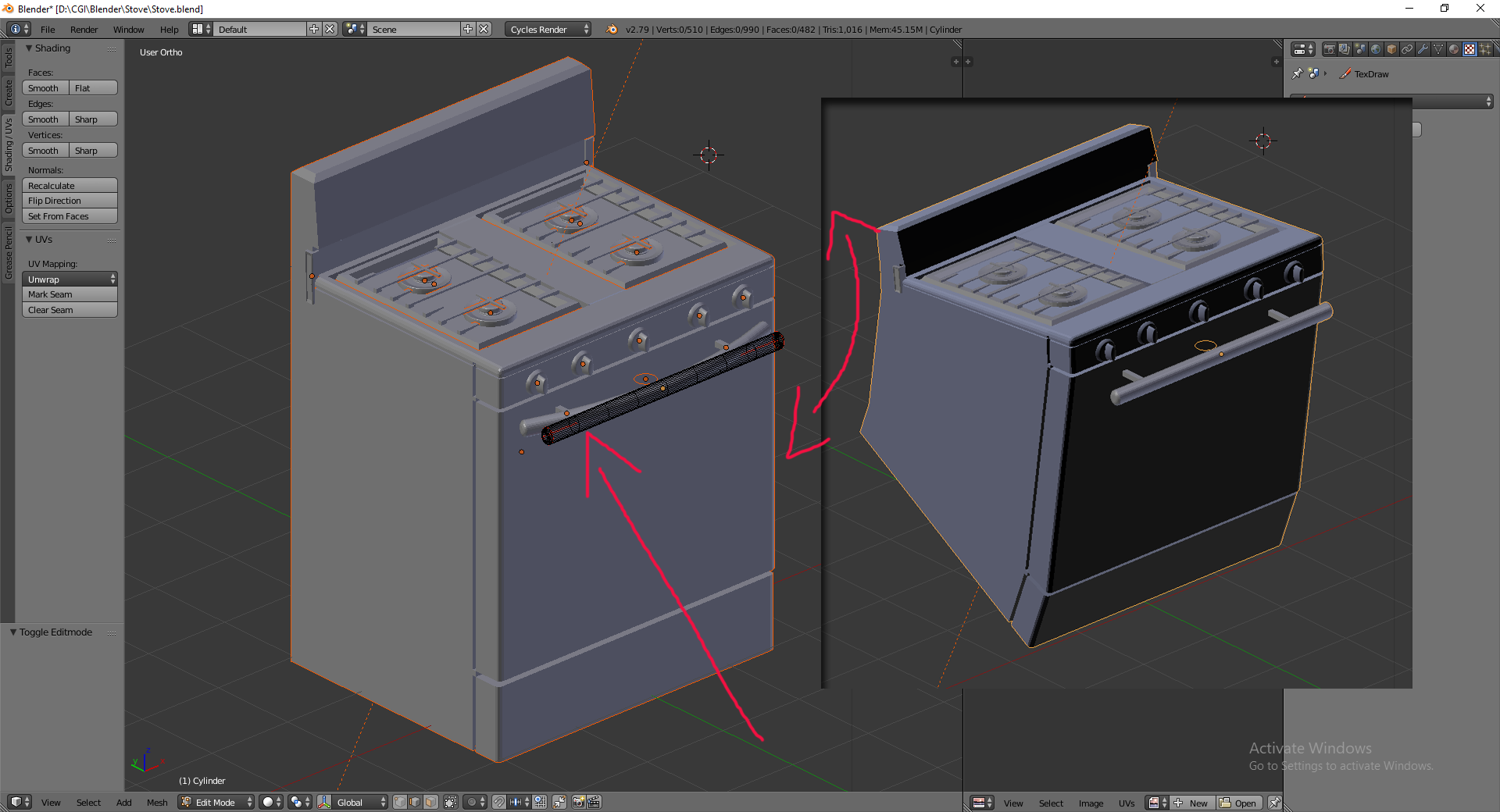Open the pivot point selector
The width and height of the screenshot is (1500, 812).
[300, 802]
